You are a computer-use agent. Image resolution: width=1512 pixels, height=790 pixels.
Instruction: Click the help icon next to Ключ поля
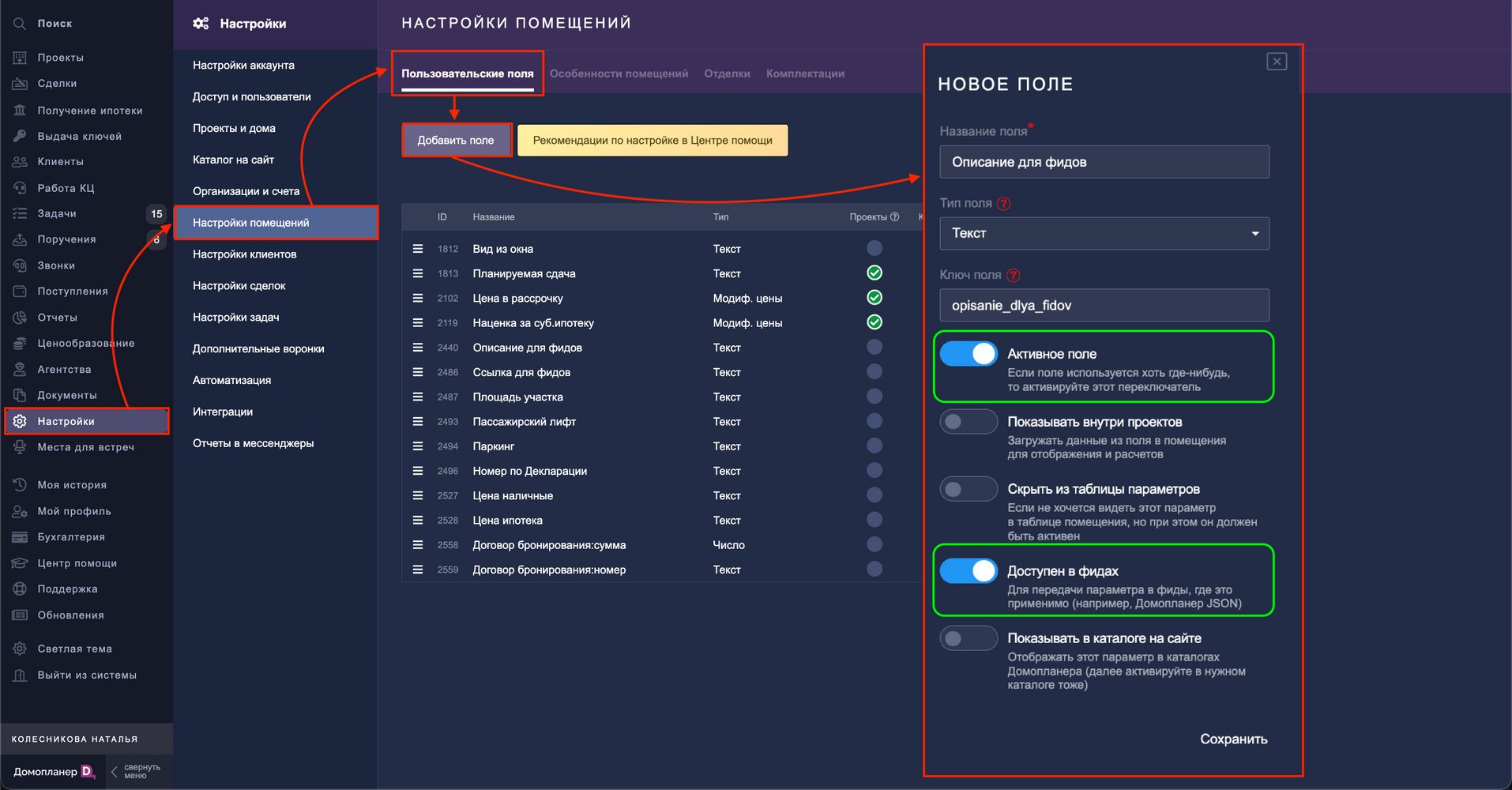click(x=1014, y=276)
